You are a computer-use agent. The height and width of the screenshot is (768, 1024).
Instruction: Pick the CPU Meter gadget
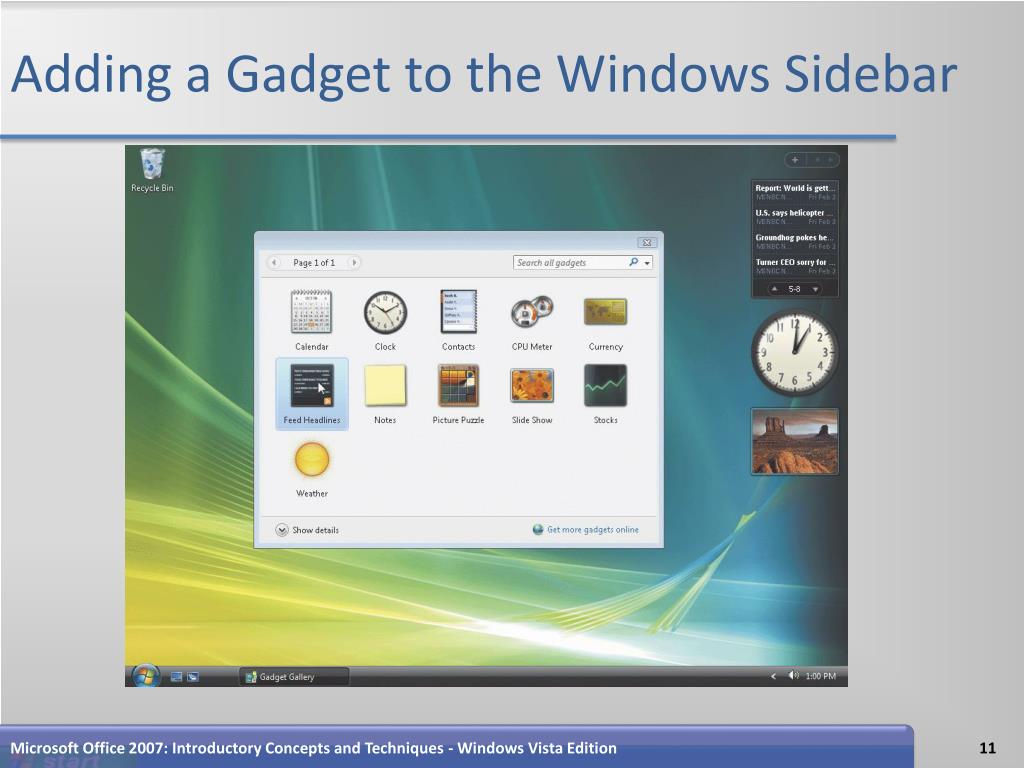(x=532, y=312)
